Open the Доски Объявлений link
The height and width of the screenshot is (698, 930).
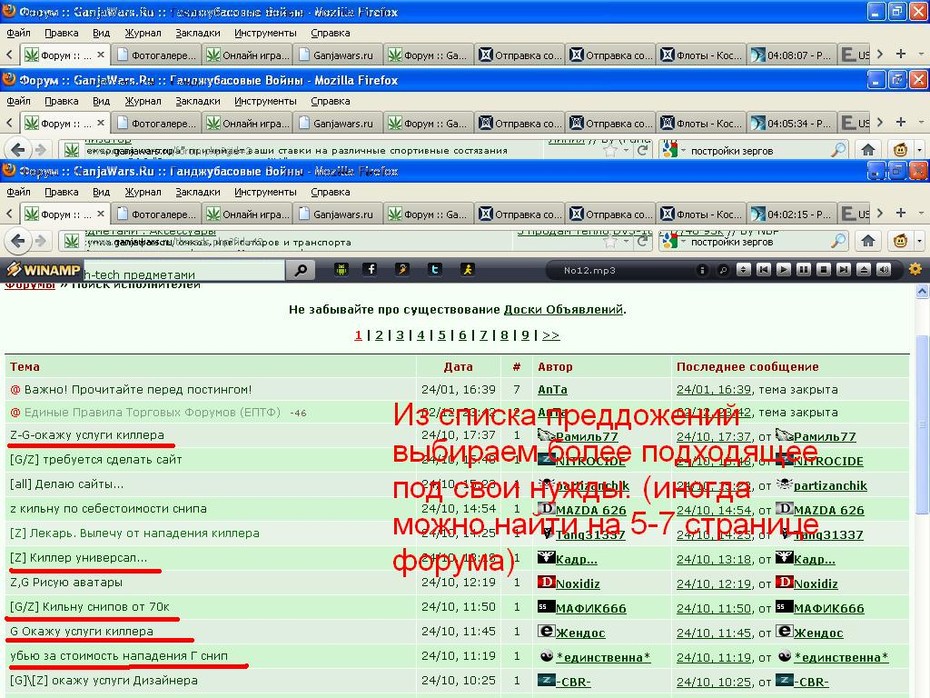[563, 310]
